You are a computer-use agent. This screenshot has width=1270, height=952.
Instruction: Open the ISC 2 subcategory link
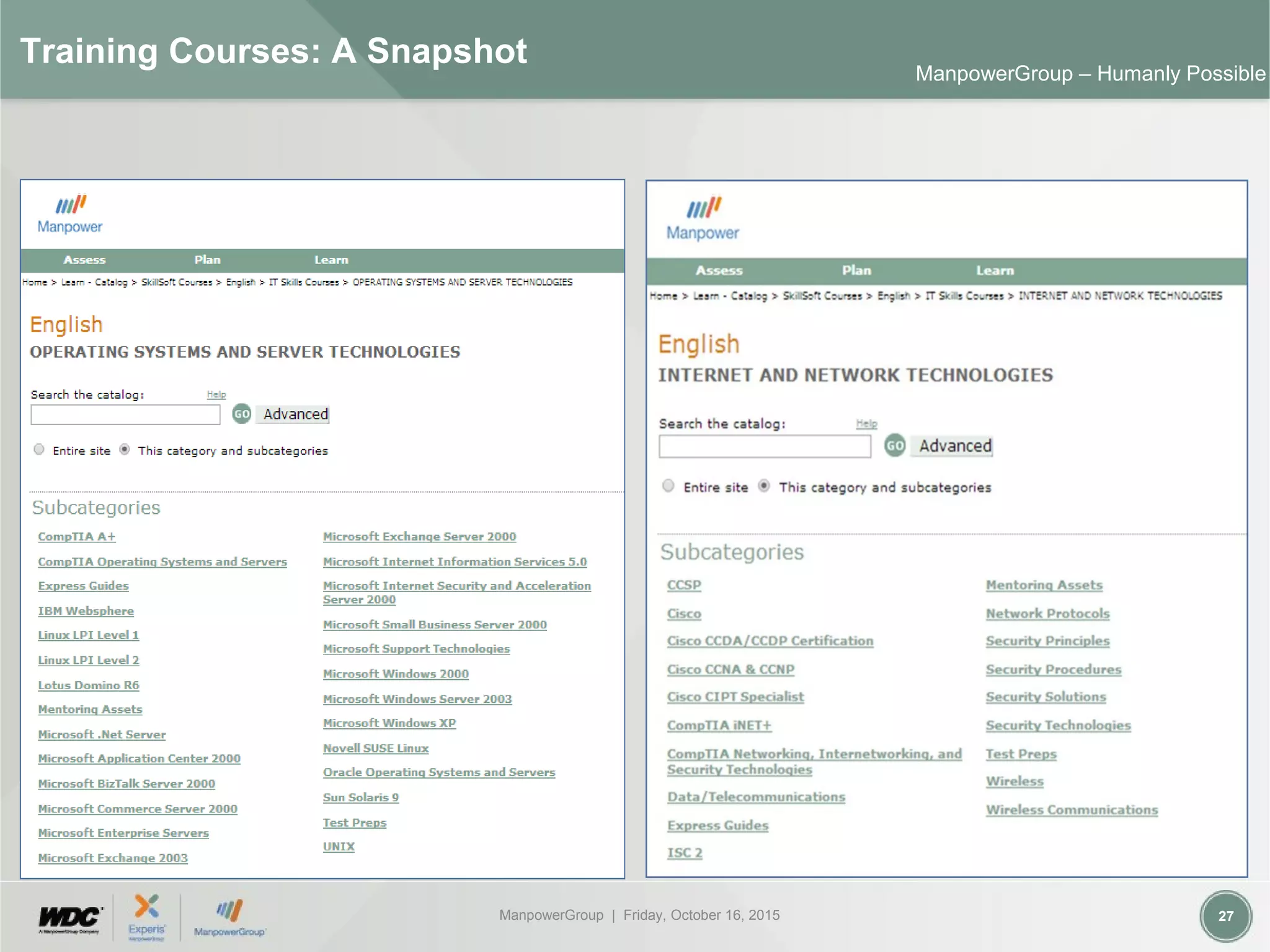pos(685,853)
